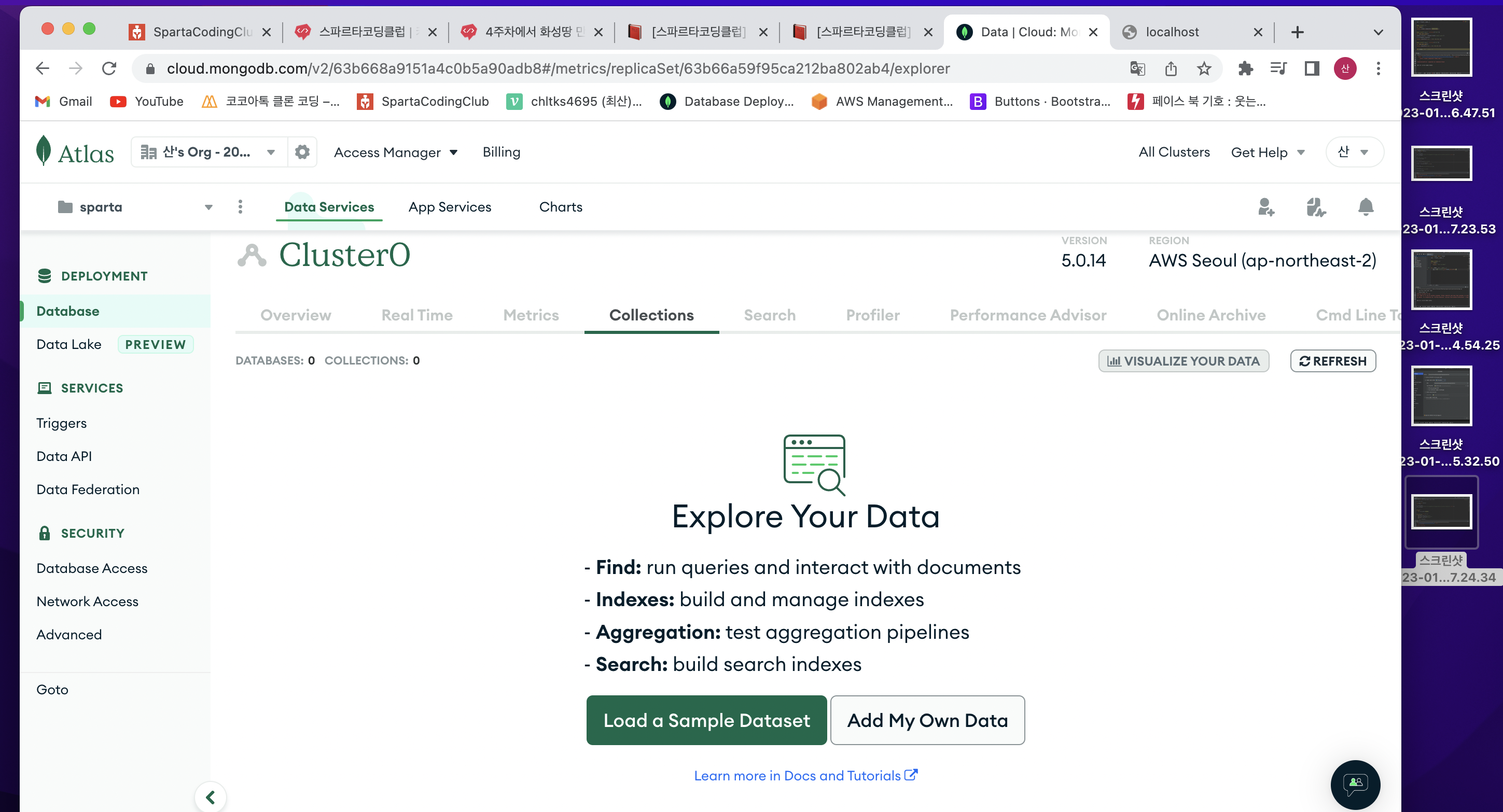Viewport: 1503px width, 812px height.
Task: Click the Refresh button
Action: pyautogui.click(x=1333, y=360)
